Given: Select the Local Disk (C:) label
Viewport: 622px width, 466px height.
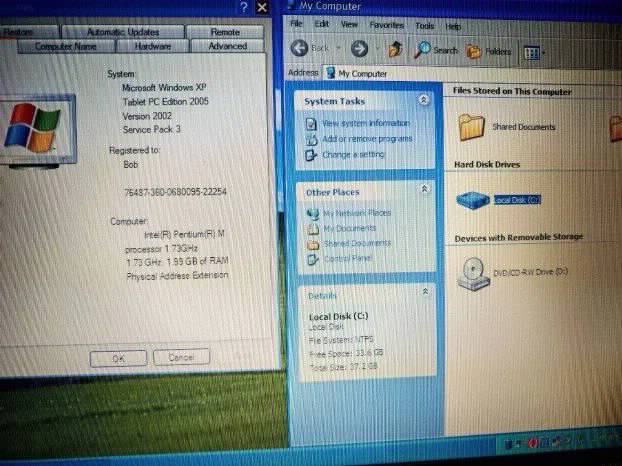Looking at the screenshot, I should pyautogui.click(x=517, y=200).
